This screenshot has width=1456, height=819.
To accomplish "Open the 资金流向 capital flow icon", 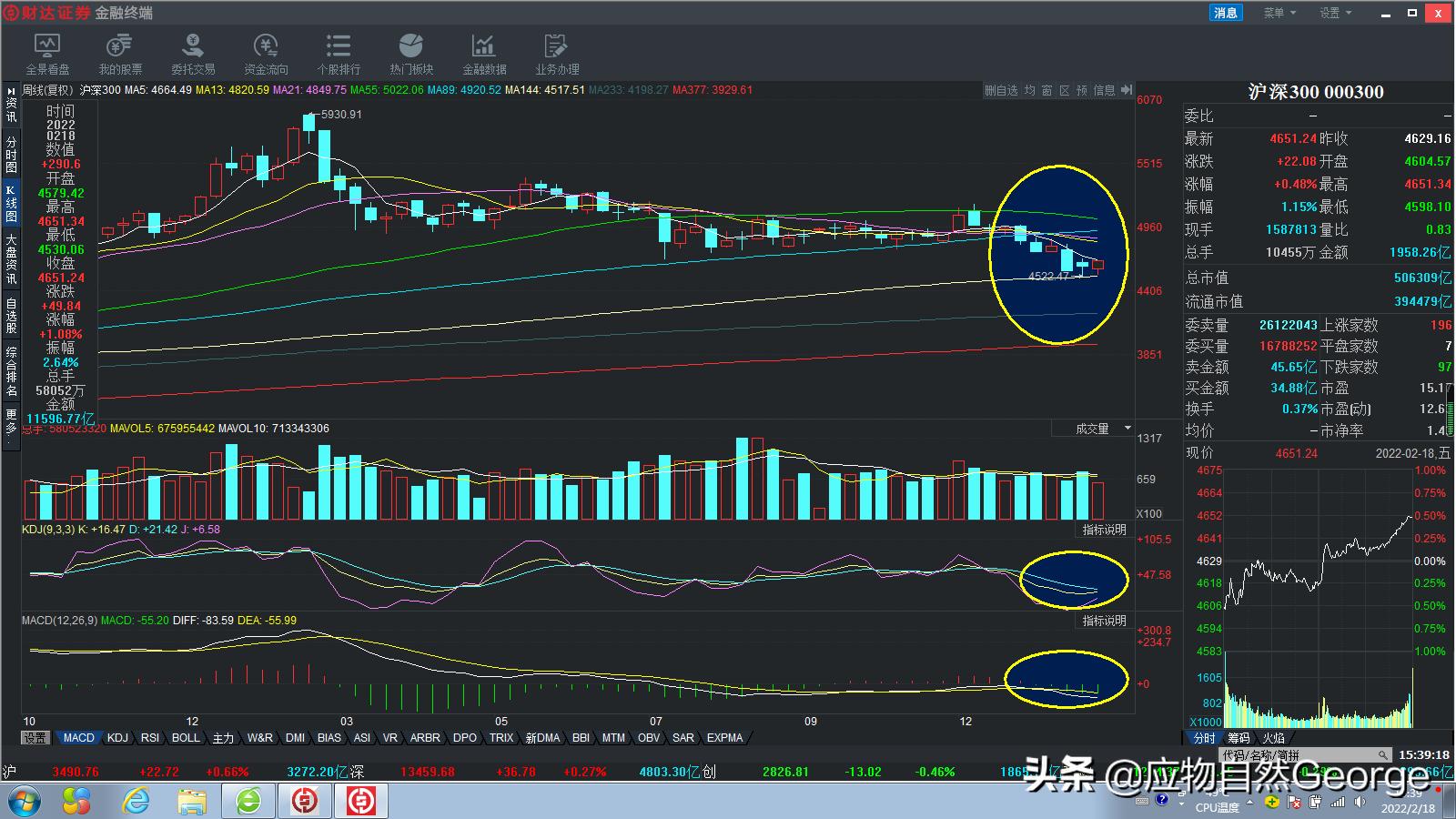I will pos(266,54).
